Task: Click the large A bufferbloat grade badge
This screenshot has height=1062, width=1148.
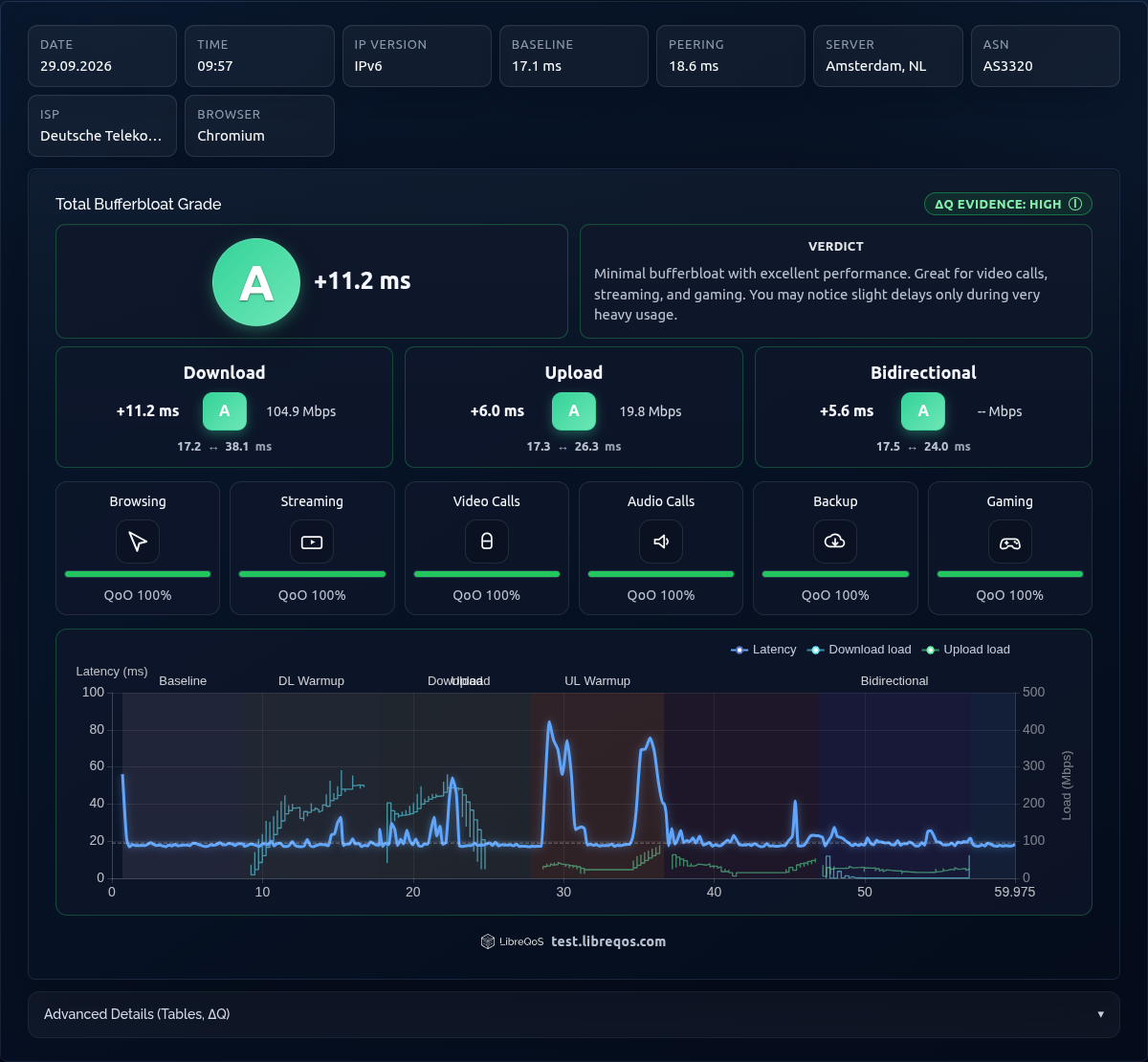Action: pos(256,282)
